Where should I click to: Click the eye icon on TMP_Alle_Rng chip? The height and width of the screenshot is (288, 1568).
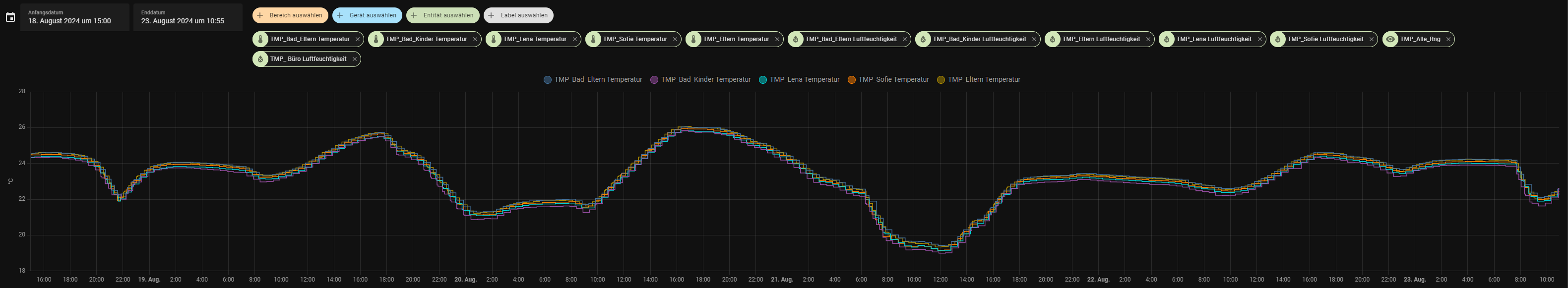pos(1390,39)
